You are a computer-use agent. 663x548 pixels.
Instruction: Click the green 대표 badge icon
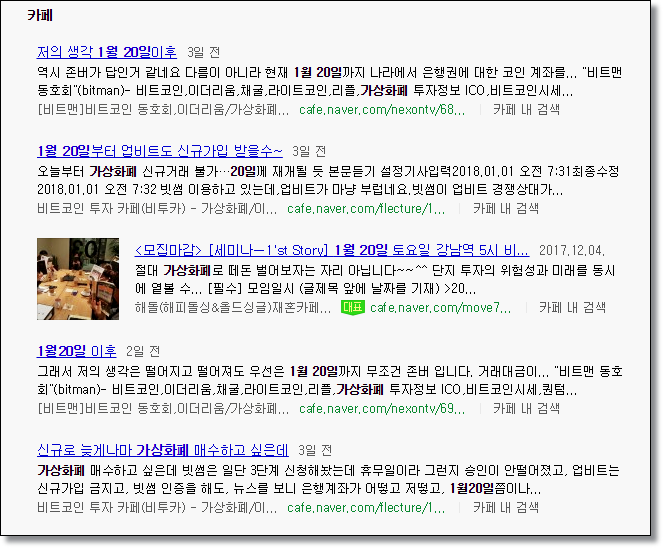click(x=353, y=307)
